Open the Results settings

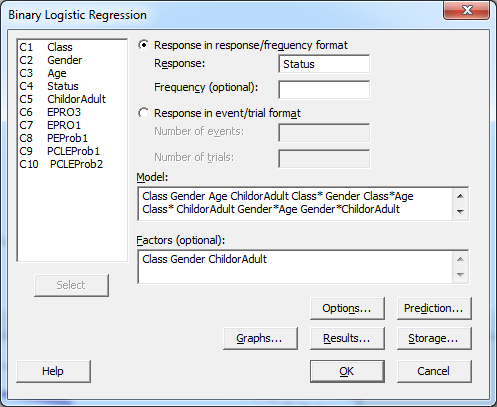click(347, 338)
